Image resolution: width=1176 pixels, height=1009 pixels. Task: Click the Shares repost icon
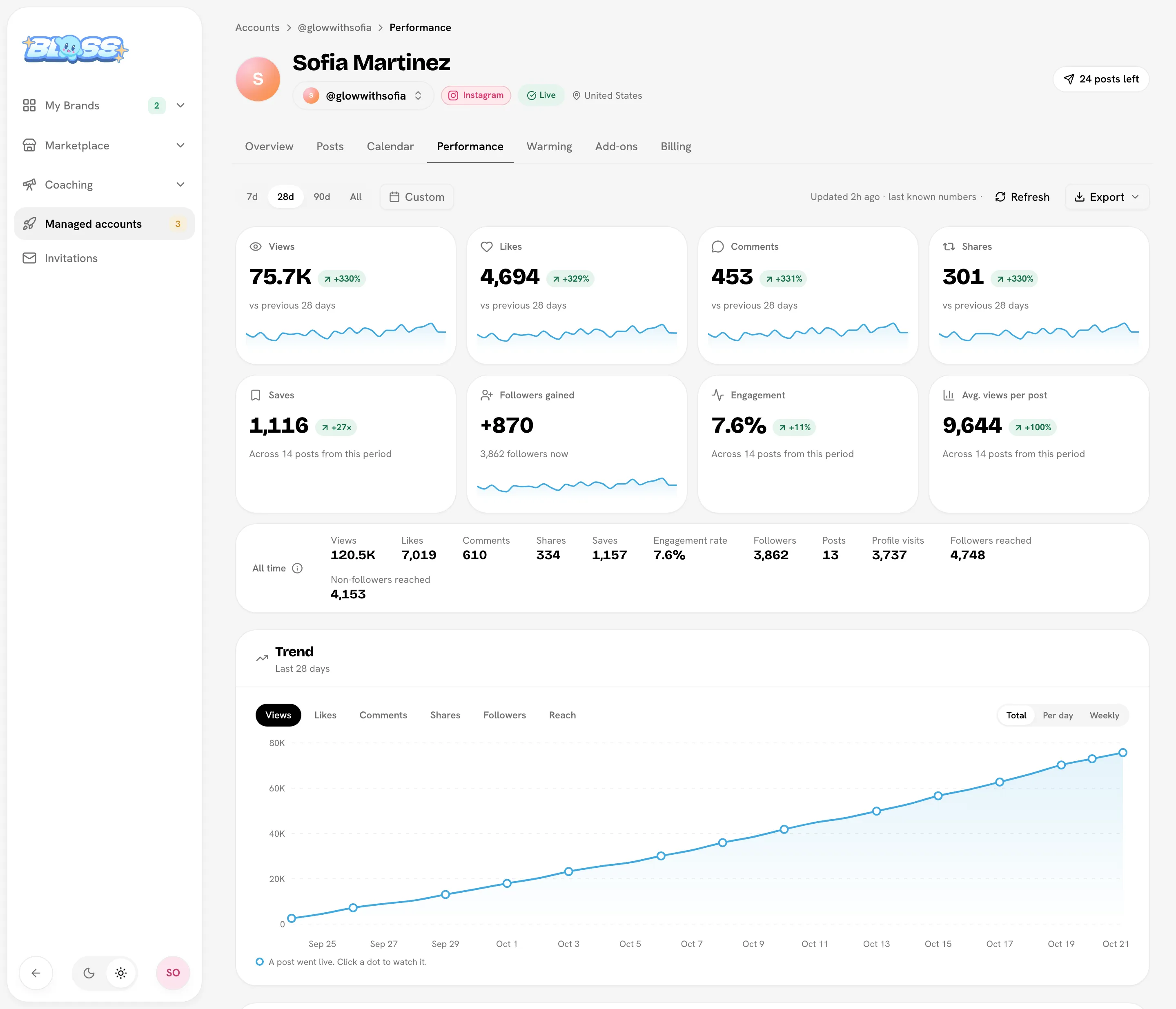[x=949, y=246]
